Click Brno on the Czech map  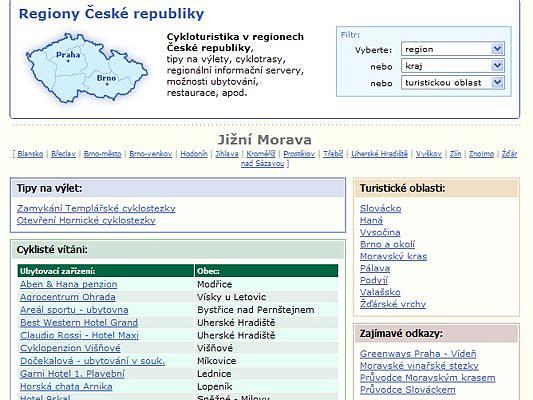point(106,78)
